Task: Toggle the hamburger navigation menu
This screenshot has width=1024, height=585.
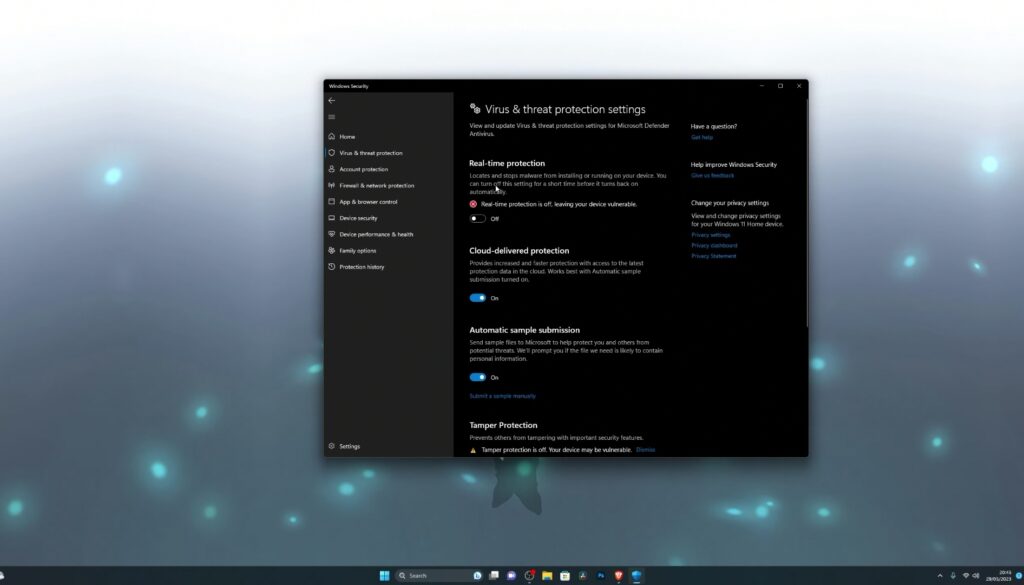Action: click(332, 117)
